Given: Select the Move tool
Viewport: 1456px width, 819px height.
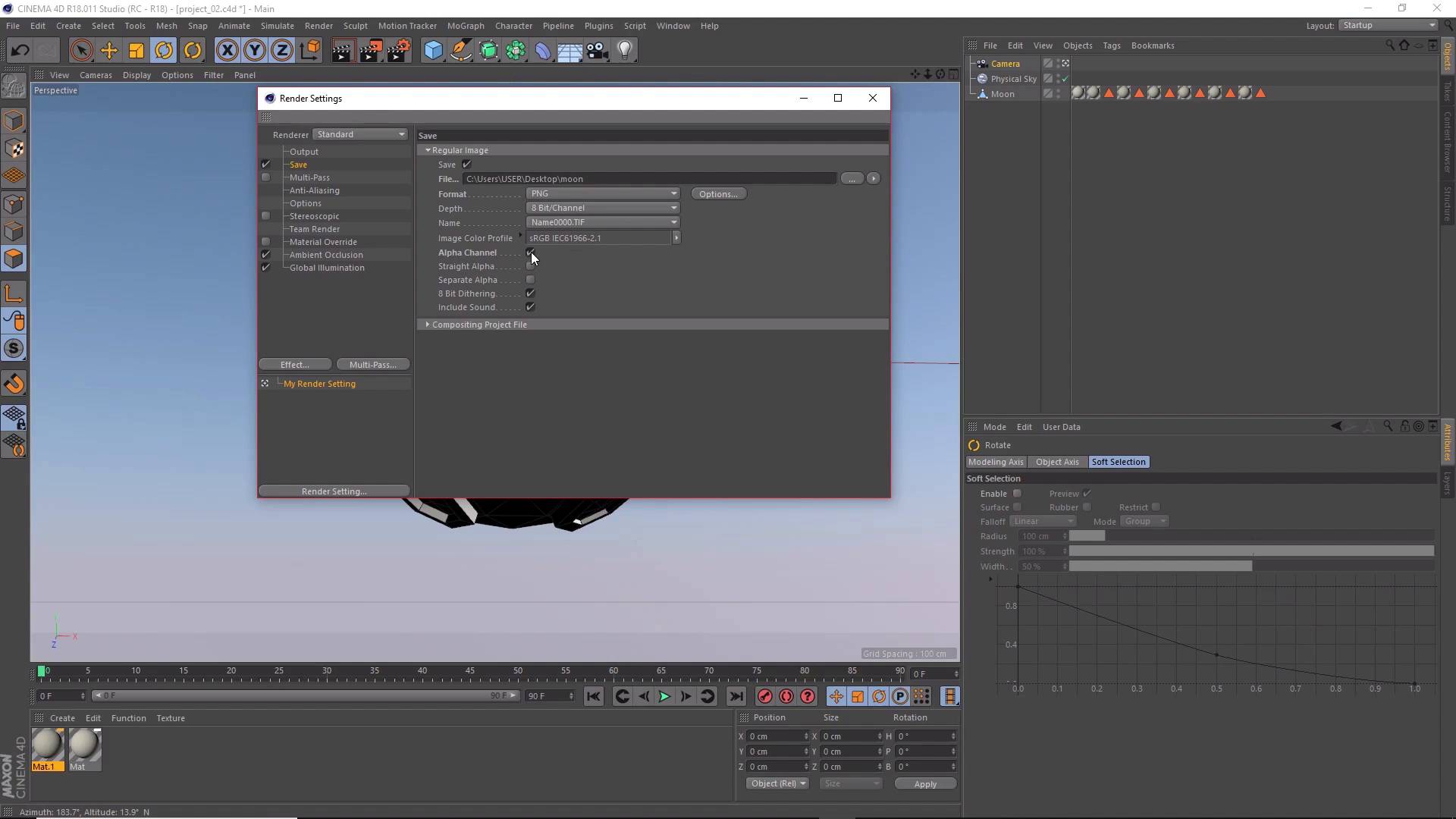Looking at the screenshot, I should pos(109,50).
